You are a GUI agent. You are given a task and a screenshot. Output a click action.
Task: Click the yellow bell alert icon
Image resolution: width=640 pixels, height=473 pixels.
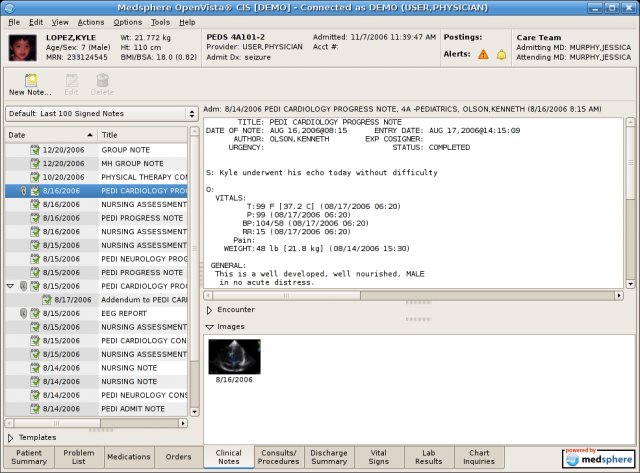pyautogui.click(x=501, y=54)
